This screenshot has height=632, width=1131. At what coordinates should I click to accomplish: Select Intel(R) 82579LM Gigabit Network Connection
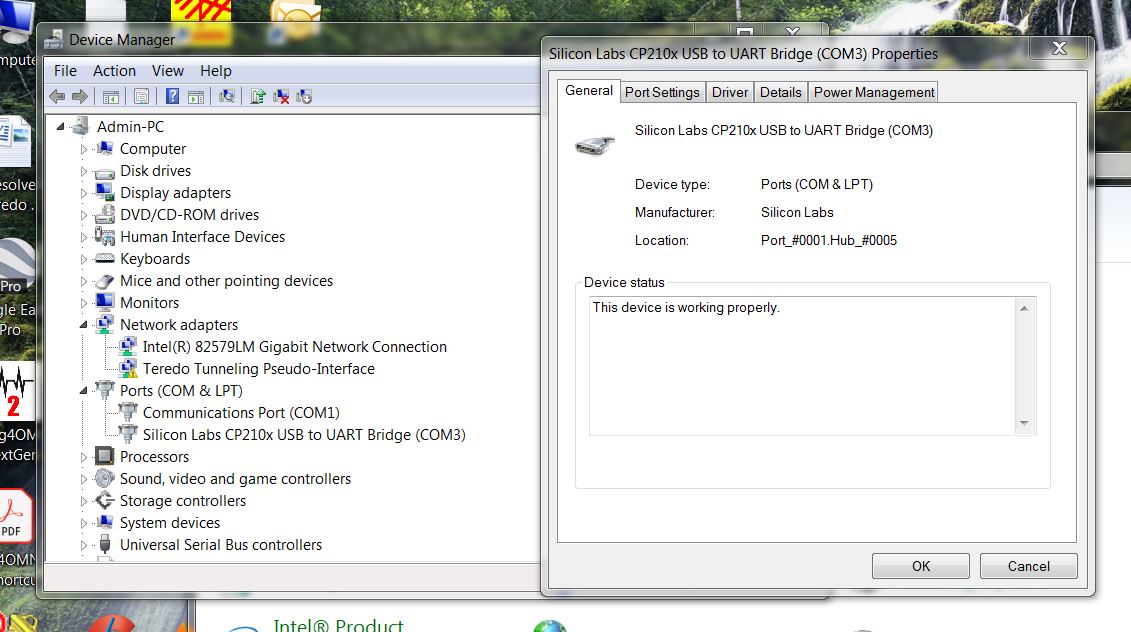click(294, 347)
